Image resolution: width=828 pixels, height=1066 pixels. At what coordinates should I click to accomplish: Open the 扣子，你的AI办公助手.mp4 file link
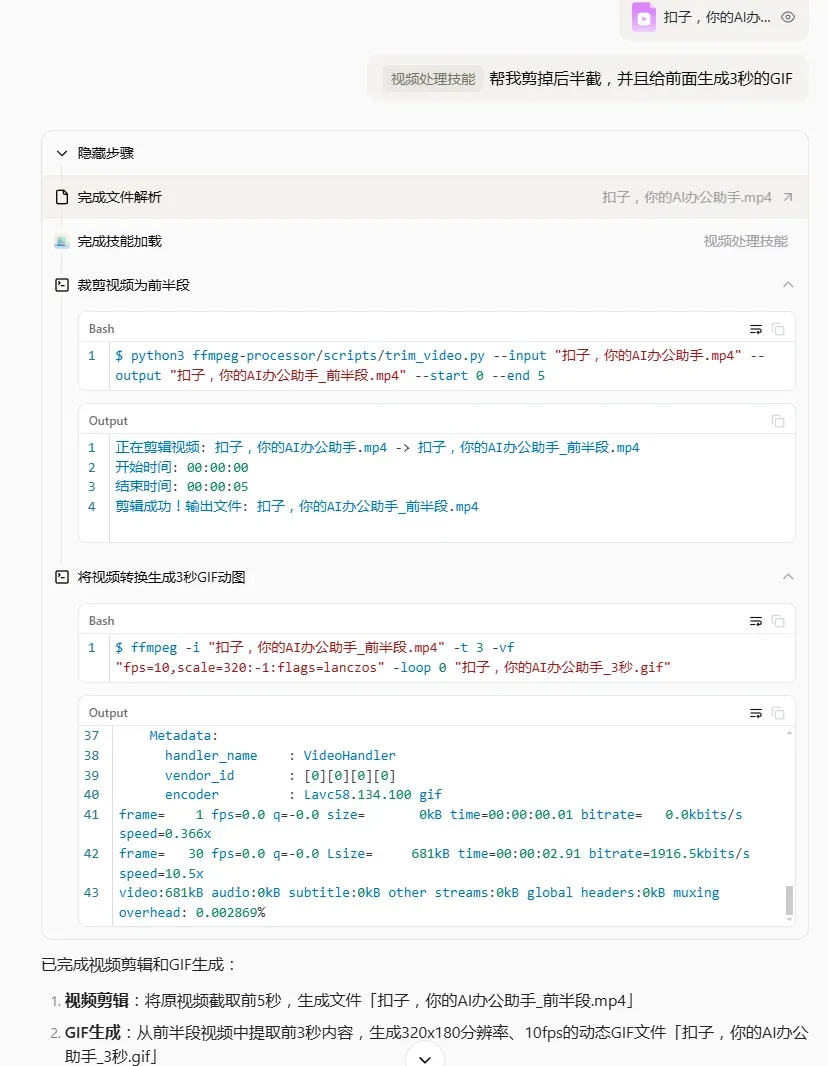686,197
